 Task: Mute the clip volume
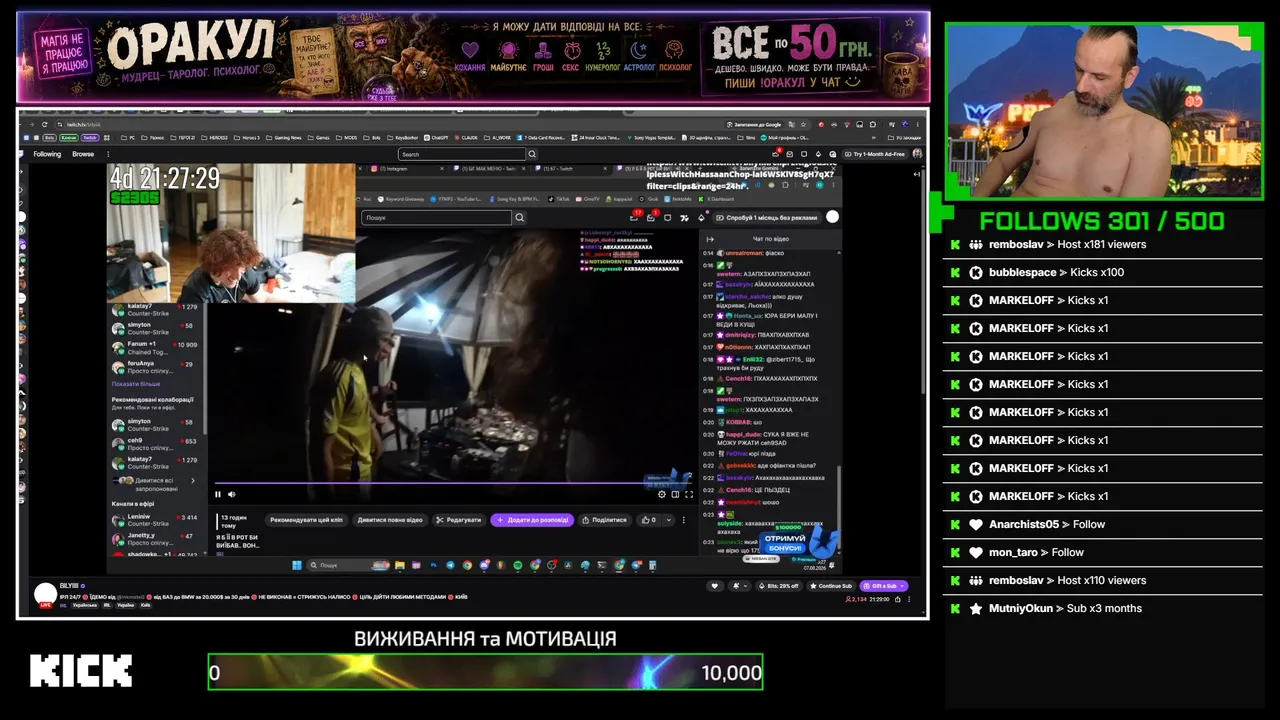tap(231, 494)
